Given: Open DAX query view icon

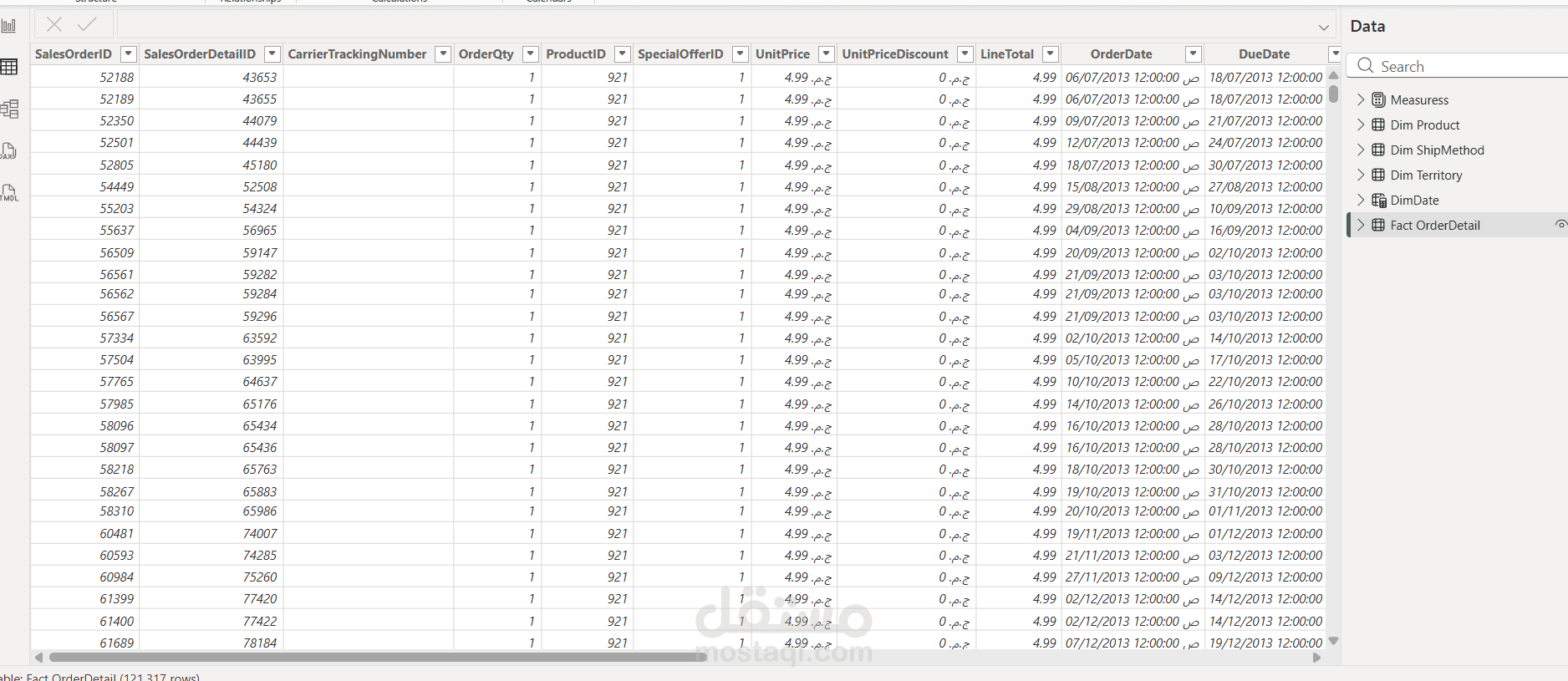Looking at the screenshot, I should click(8, 151).
